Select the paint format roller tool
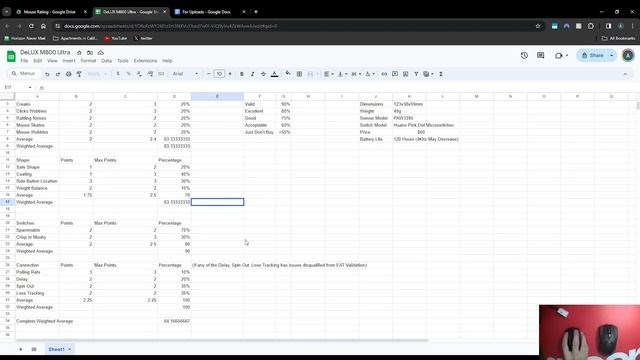 pyautogui.click(x=79, y=74)
